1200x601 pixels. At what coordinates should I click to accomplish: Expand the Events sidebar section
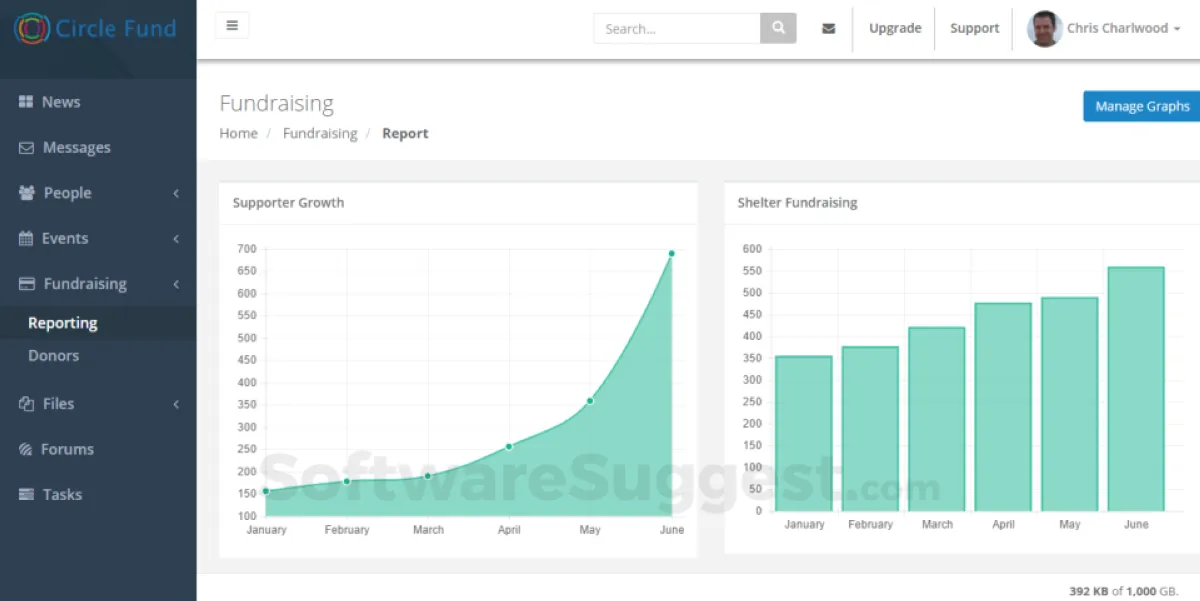(x=65, y=238)
